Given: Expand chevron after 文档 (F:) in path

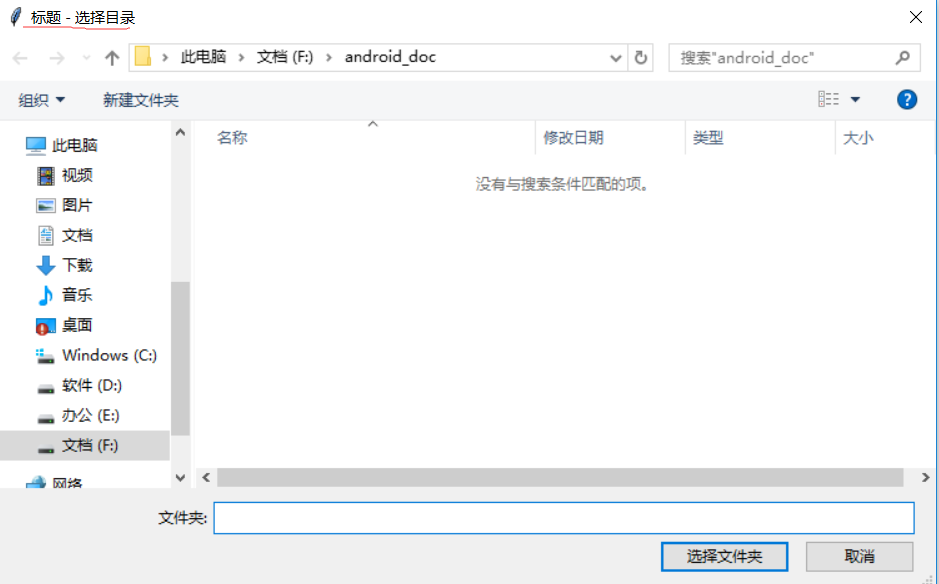Looking at the screenshot, I should tap(329, 58).
